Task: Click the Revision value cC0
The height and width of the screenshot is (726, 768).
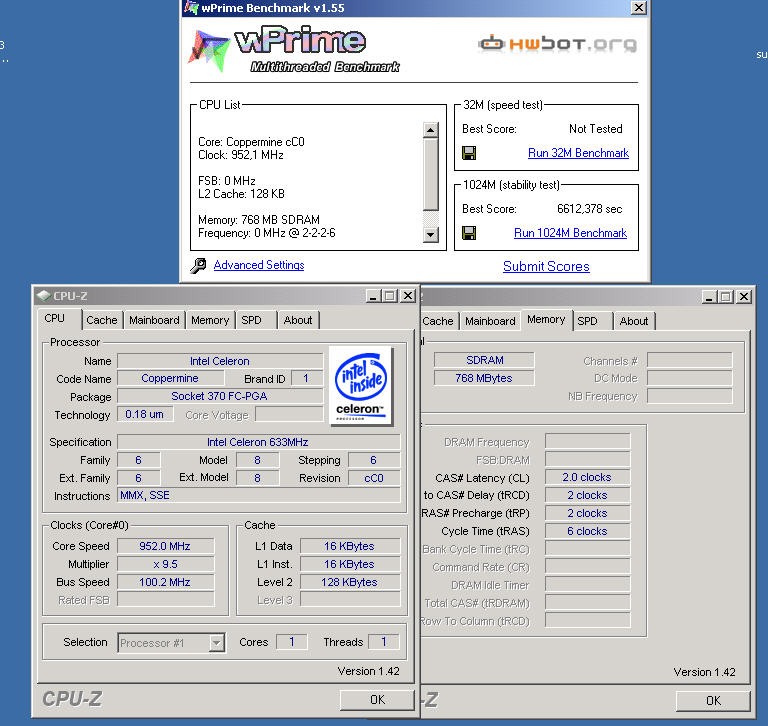Action: 374,478
